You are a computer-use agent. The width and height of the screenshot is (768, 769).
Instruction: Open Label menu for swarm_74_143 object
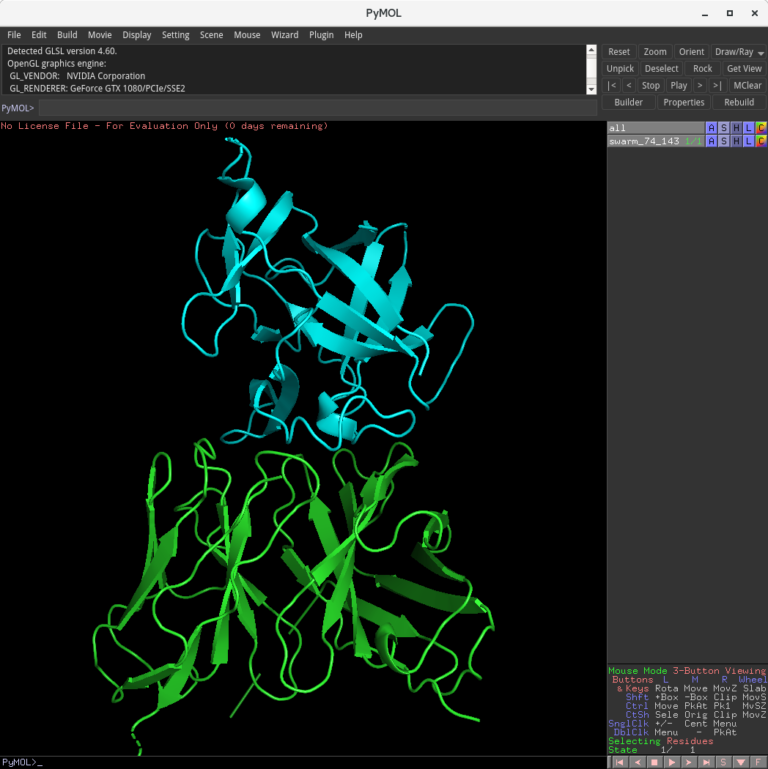point(749,142)
